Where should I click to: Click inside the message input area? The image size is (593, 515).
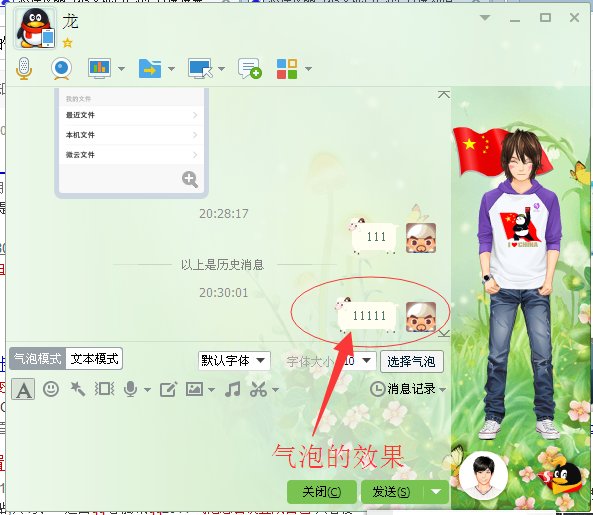227,439
